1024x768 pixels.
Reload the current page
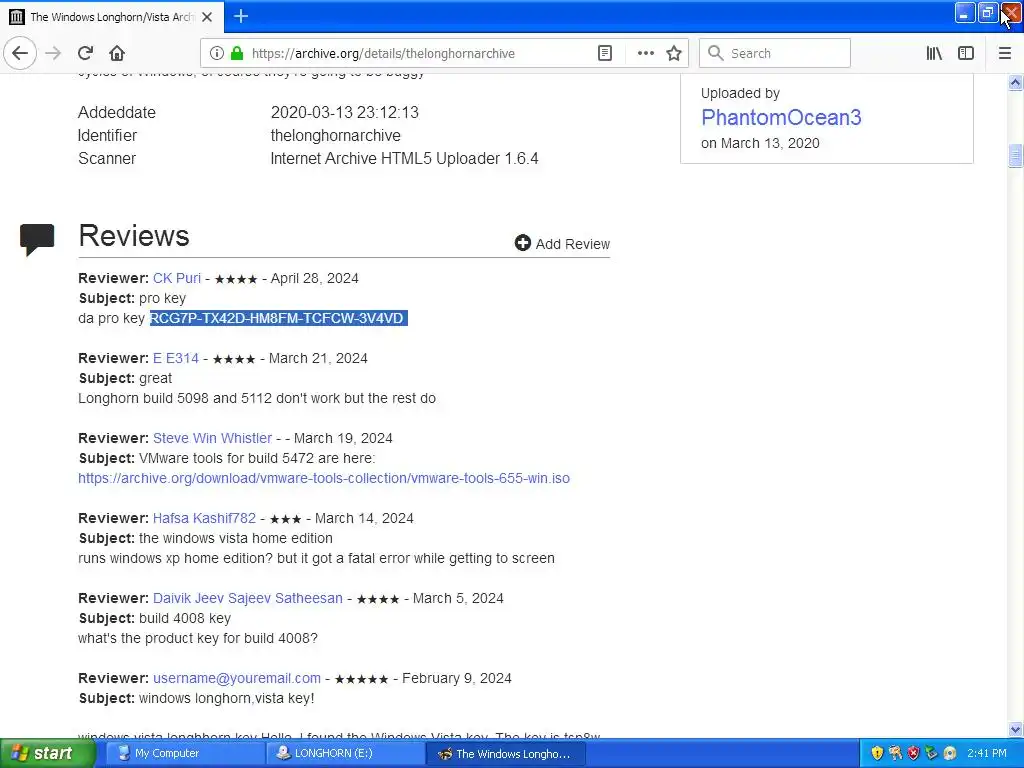point(85,53)
